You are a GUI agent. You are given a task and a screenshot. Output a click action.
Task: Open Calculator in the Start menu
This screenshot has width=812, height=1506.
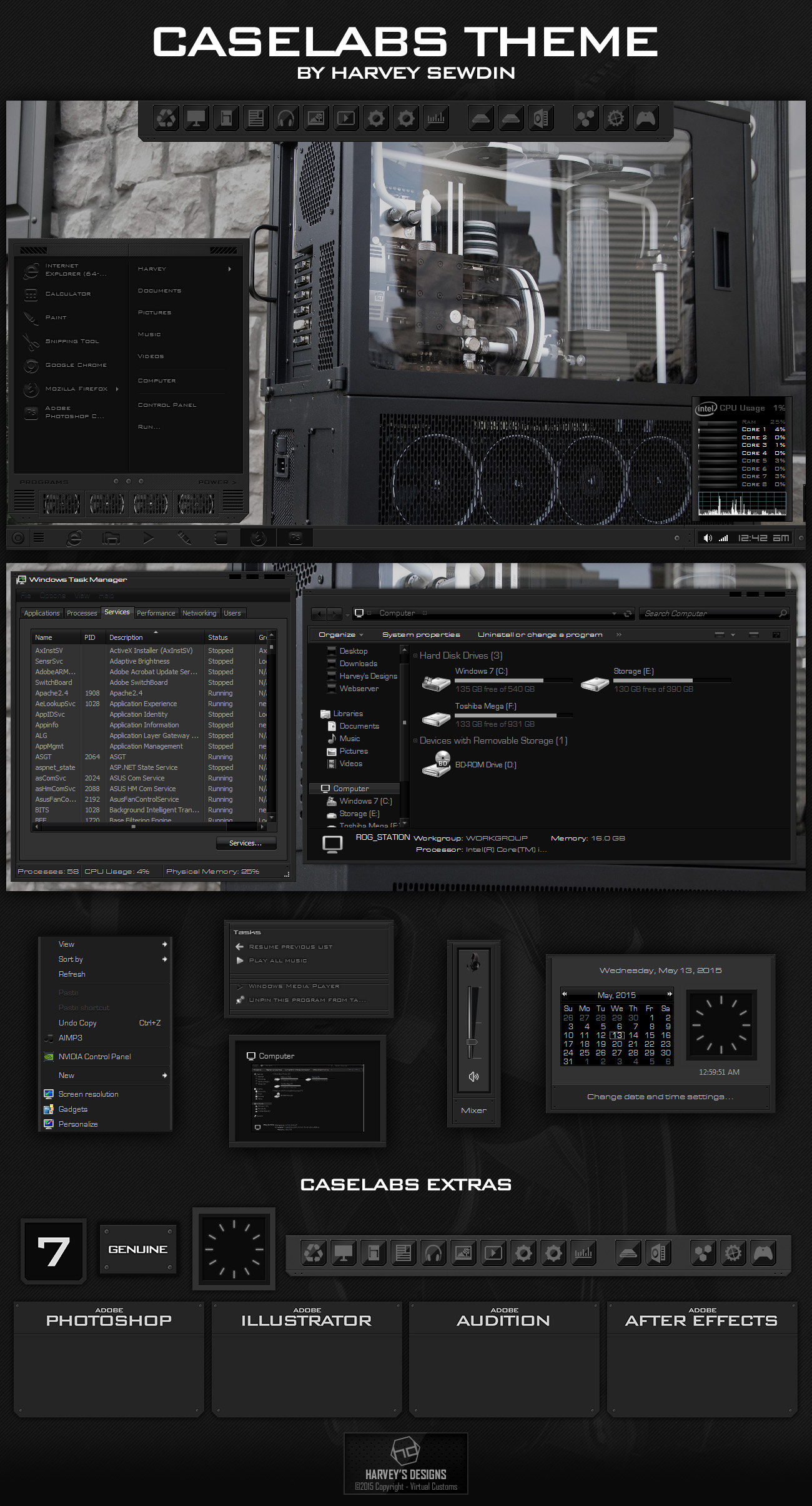67,294
